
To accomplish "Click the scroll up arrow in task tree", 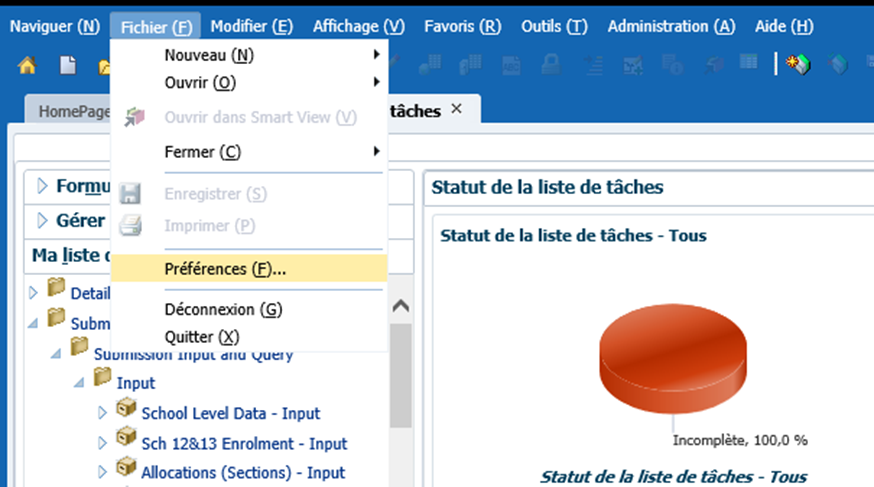I will click(400, 306).
